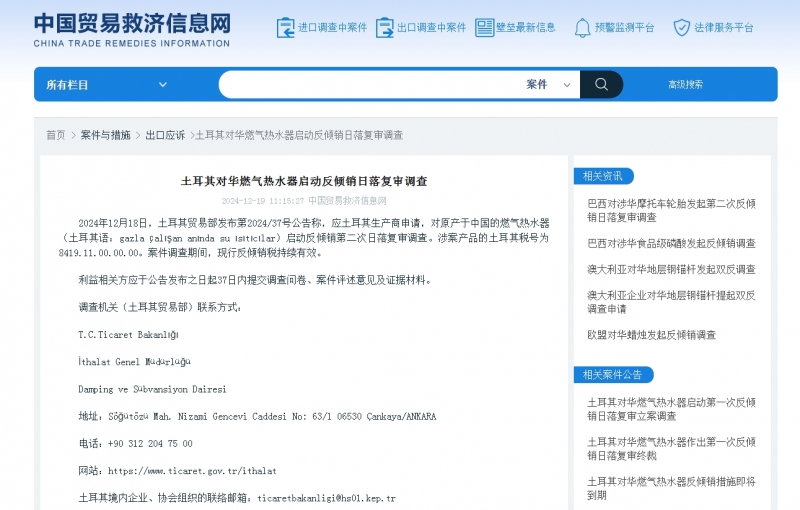Navigate to 出口应诉 breadcrumb link

(165, 135)
